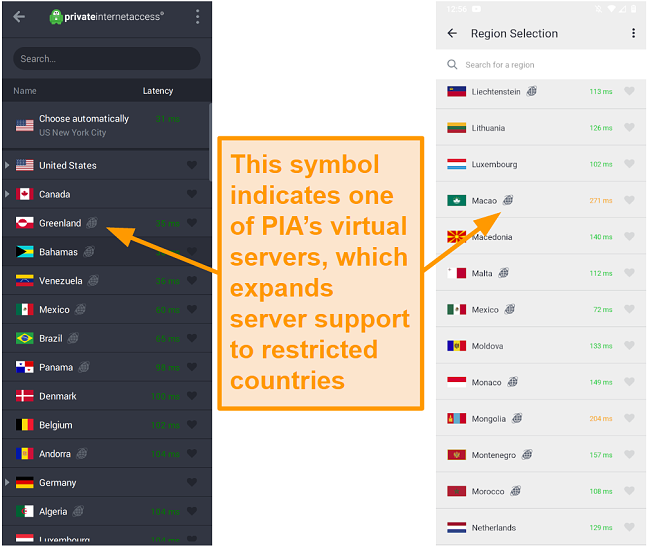
Task: Sort servers by Latency column
Action: click(x=158, y=91)
